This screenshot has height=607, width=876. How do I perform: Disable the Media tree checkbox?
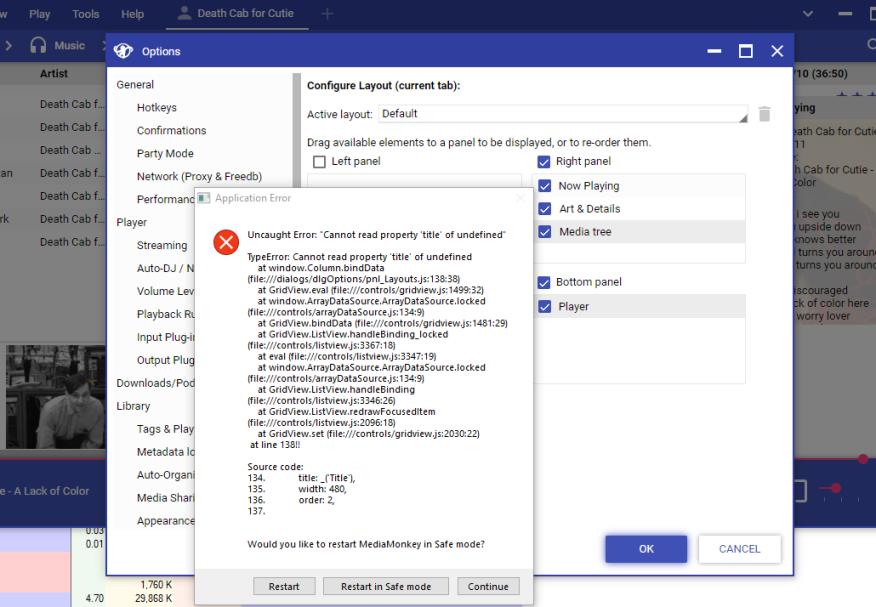[x=545, y=232]
